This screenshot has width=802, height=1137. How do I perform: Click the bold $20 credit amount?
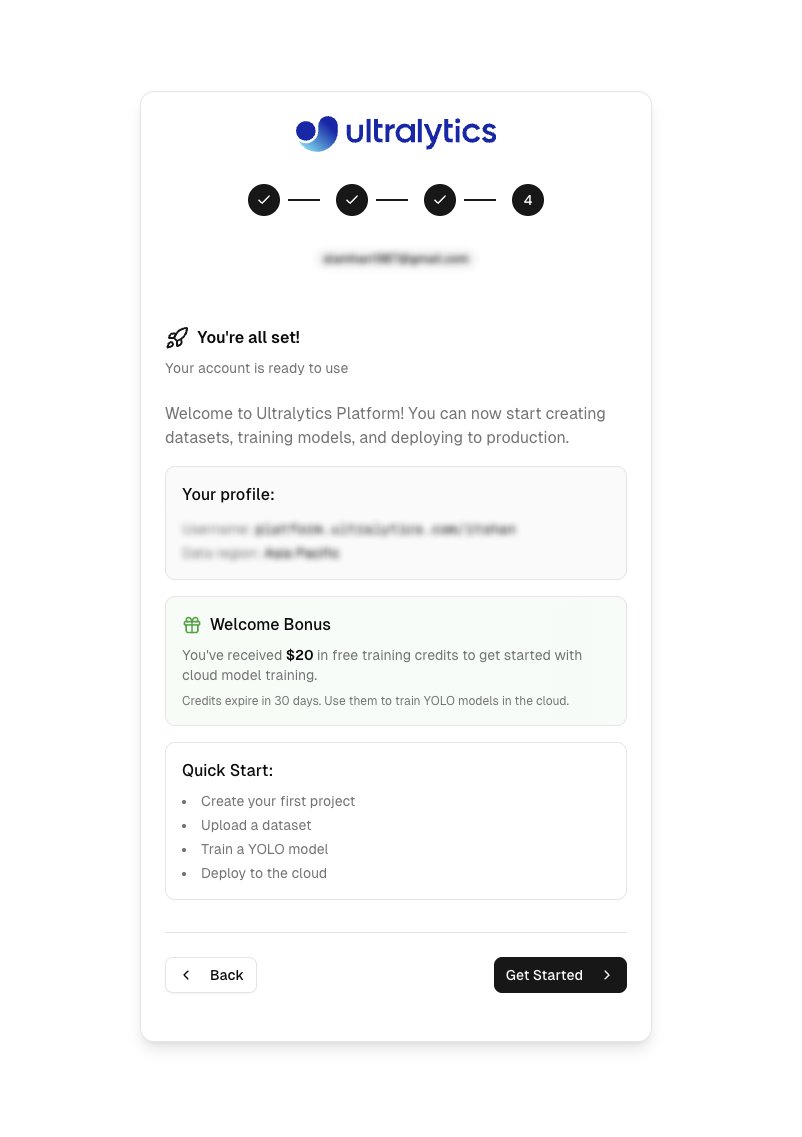coord(300,656)
